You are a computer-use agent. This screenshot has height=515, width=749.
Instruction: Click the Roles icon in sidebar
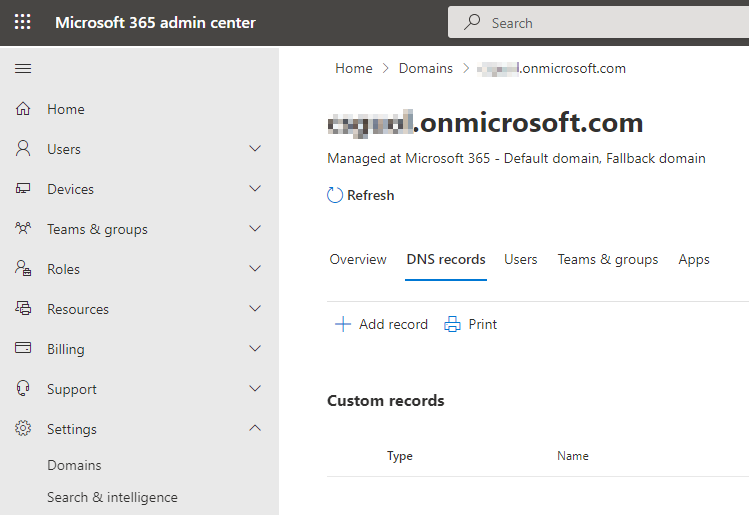click(23, 268)
